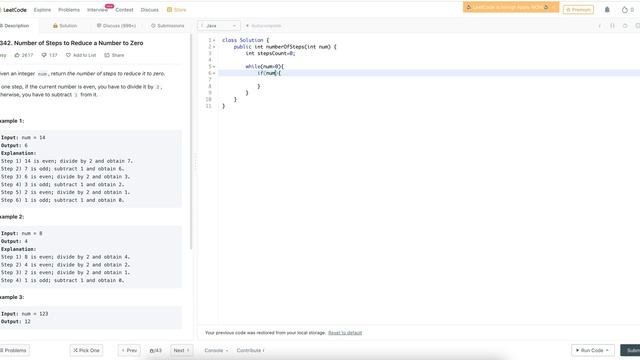Open the Interview nav item
Screen dimensions: 640x360
coord(98,10)
